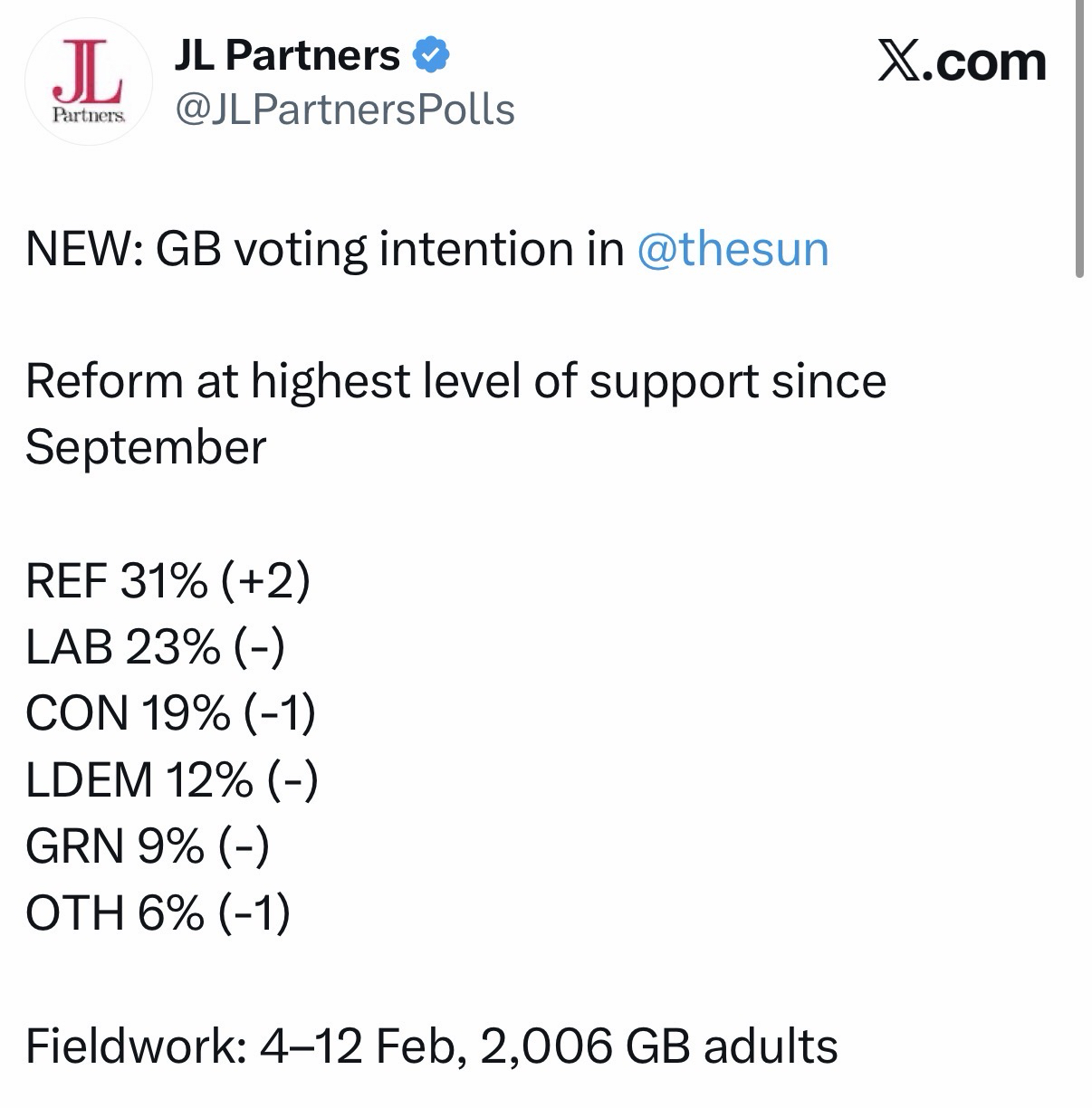Image resolution: width=1092 pixels, height=1108 pixels.
Task: Click the JL Partners profile avatar
Action: [x=87, y=82]
